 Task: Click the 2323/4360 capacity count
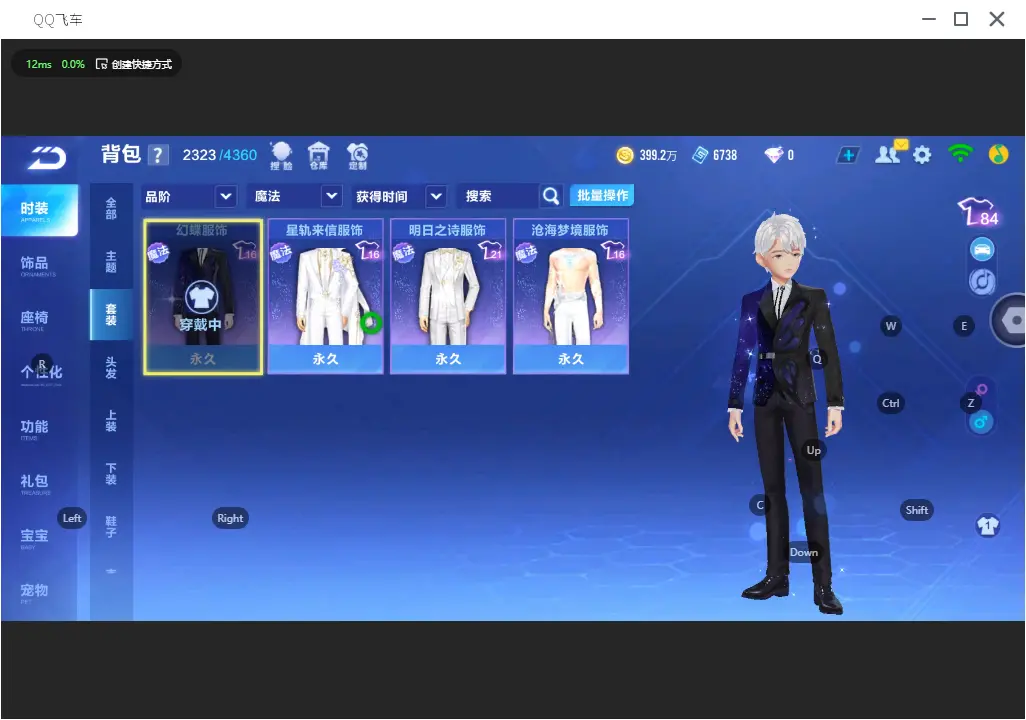(x=219, y=155)
